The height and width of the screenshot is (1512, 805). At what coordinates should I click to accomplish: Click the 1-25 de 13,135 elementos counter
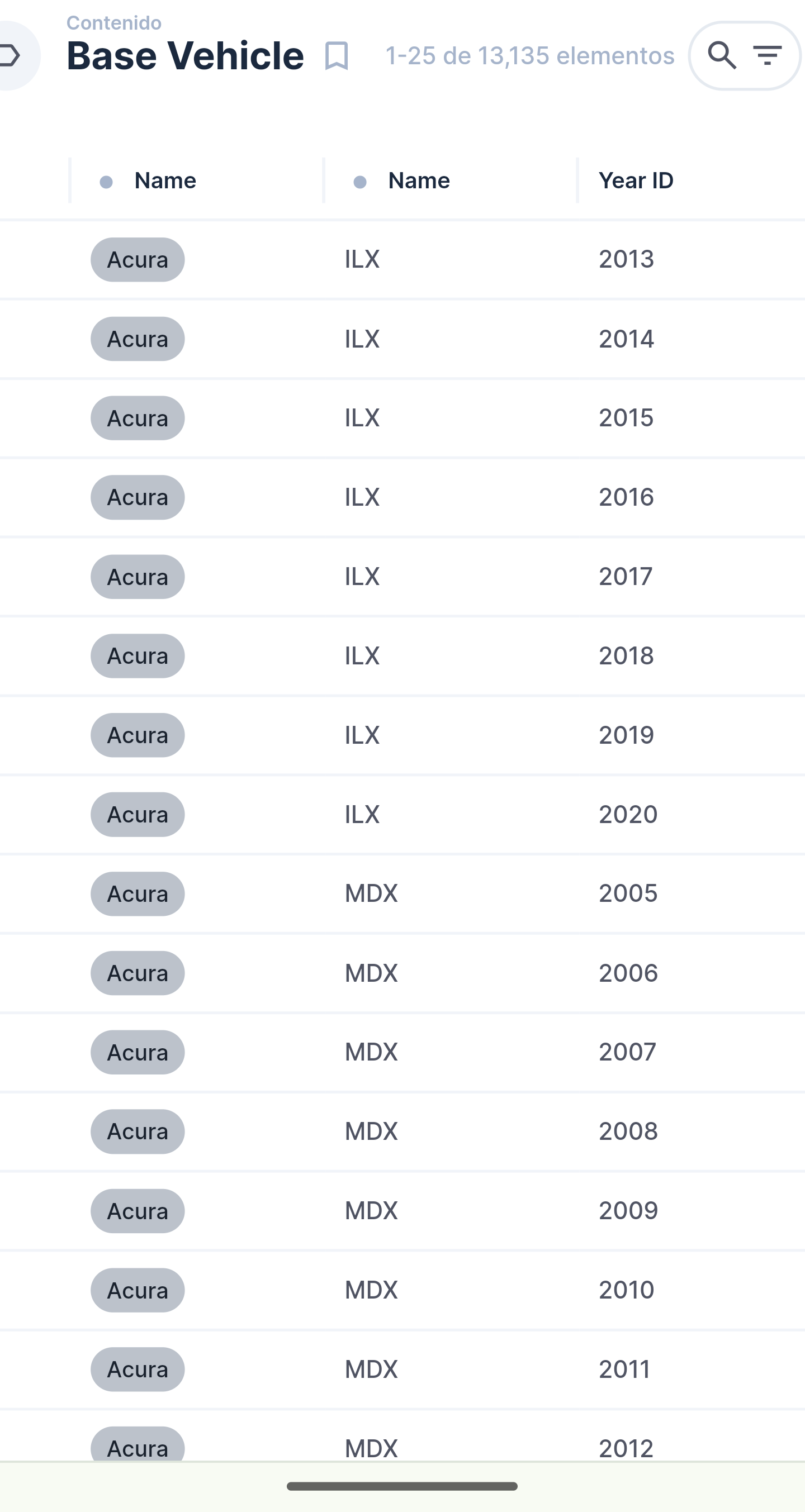(x=529, y=56)
